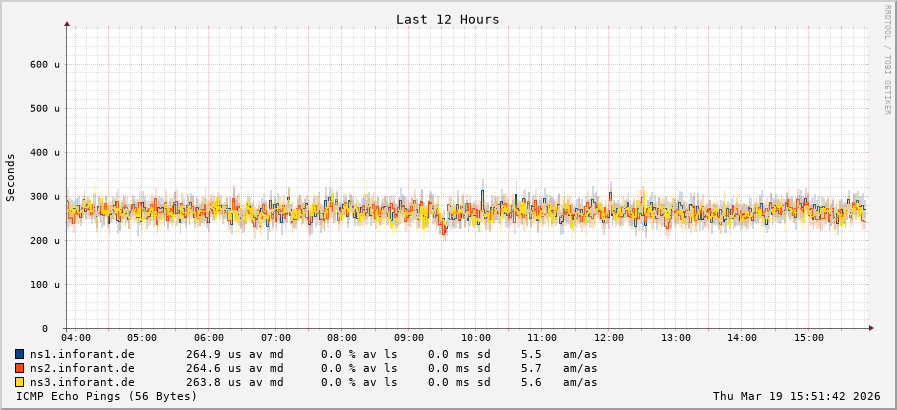Screen dimensions: 897x410
Task: Click the 10:00 time axis label
Action: click(475, 338)
